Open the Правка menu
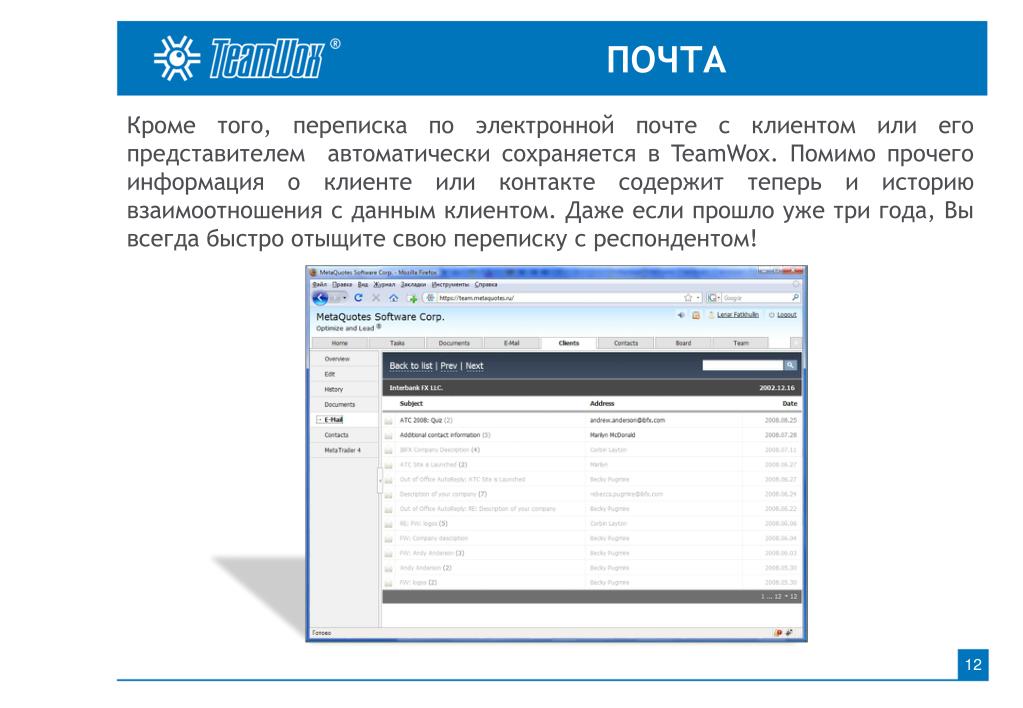The width and height of the screenshot is (1023, 708). coord(342,285)
